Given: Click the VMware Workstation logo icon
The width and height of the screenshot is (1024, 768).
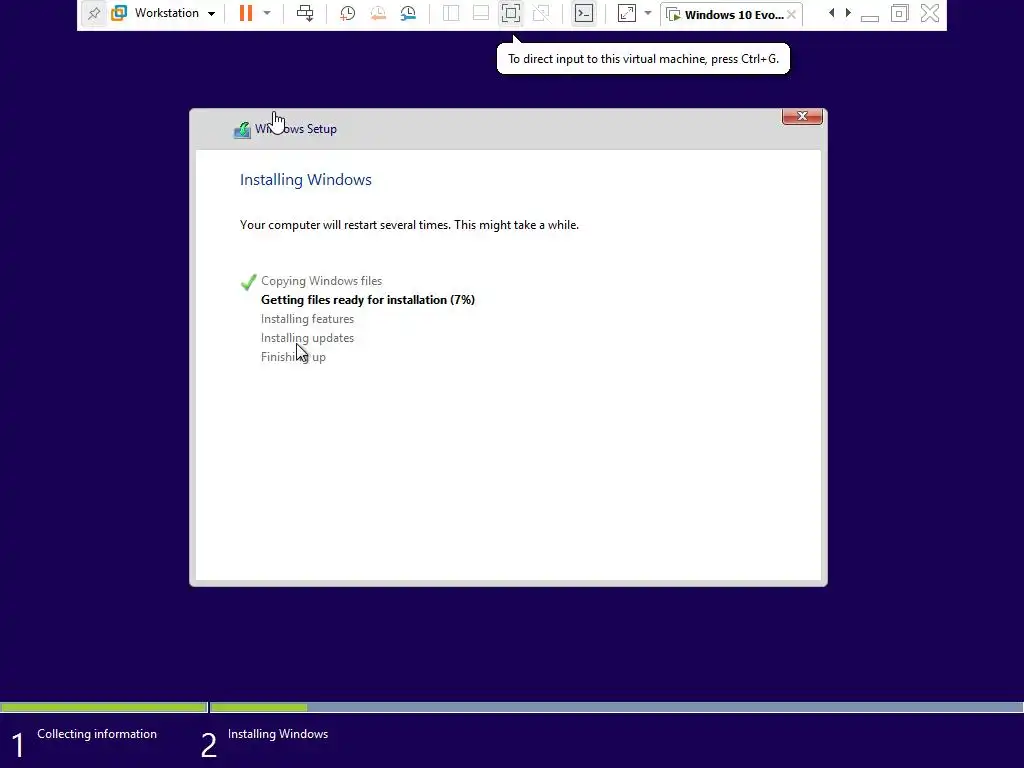Looking at the screenshot, I should click(119, 13).
